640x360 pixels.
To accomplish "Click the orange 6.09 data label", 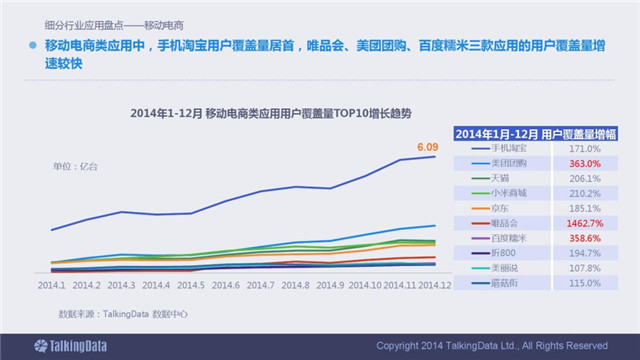I will click(x=427, y=147).
